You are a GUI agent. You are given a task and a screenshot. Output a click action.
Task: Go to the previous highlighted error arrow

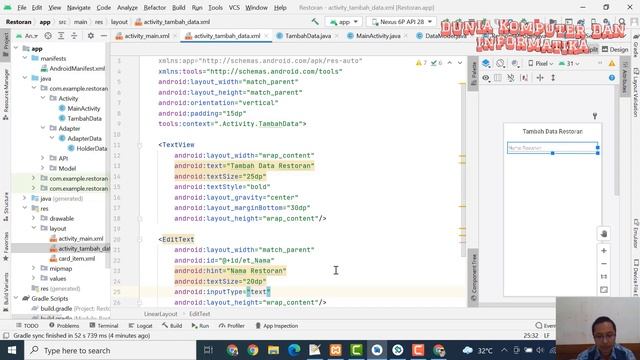[x=449, y=63]
